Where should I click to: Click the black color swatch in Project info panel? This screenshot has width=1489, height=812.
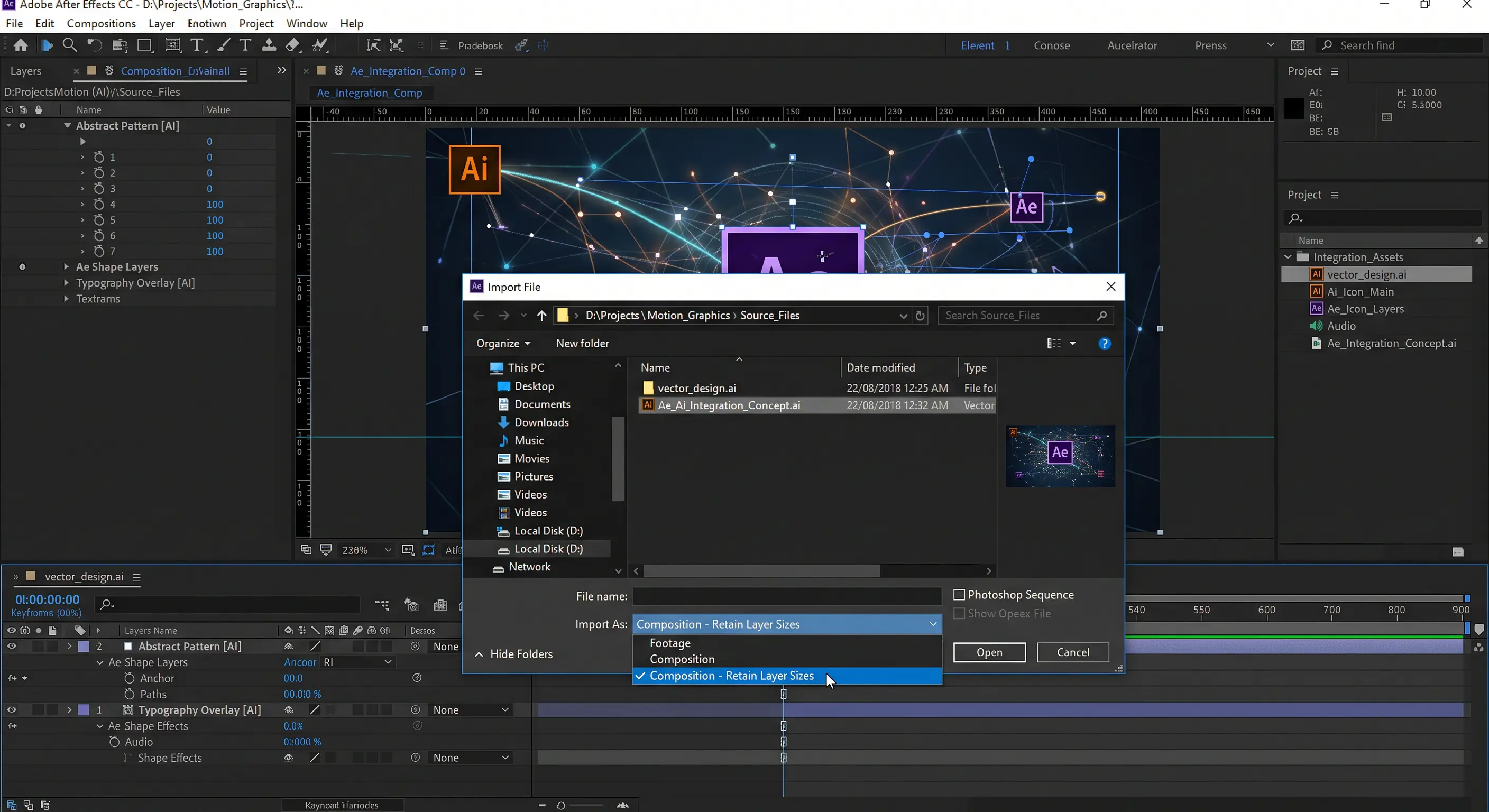[1294, 109]
